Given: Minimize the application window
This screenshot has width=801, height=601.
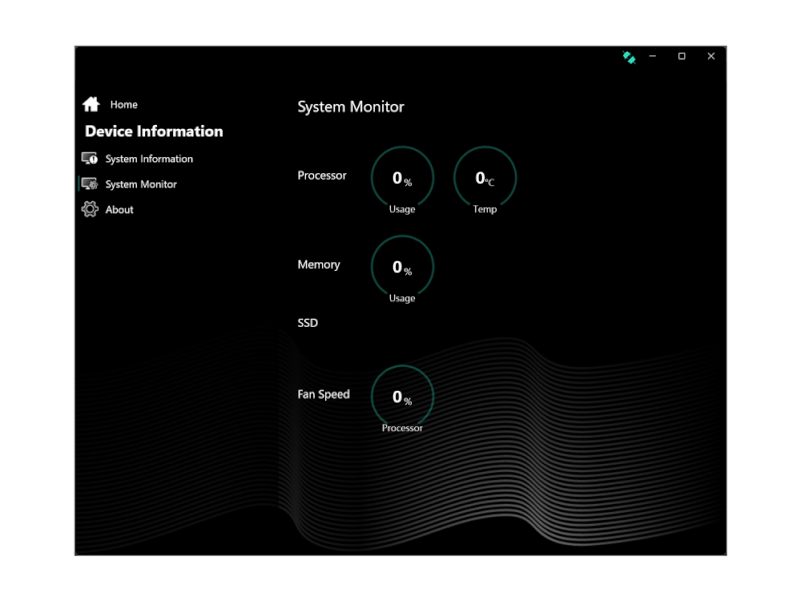Looking at the screenshot, I should point(653,56).
